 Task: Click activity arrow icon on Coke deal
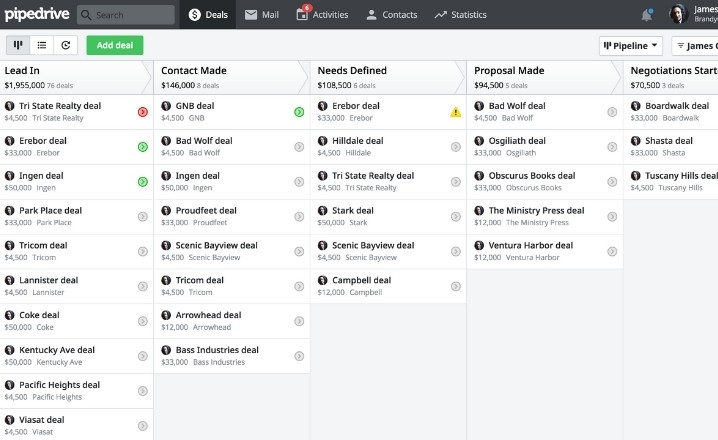click(x=143, y=321)
